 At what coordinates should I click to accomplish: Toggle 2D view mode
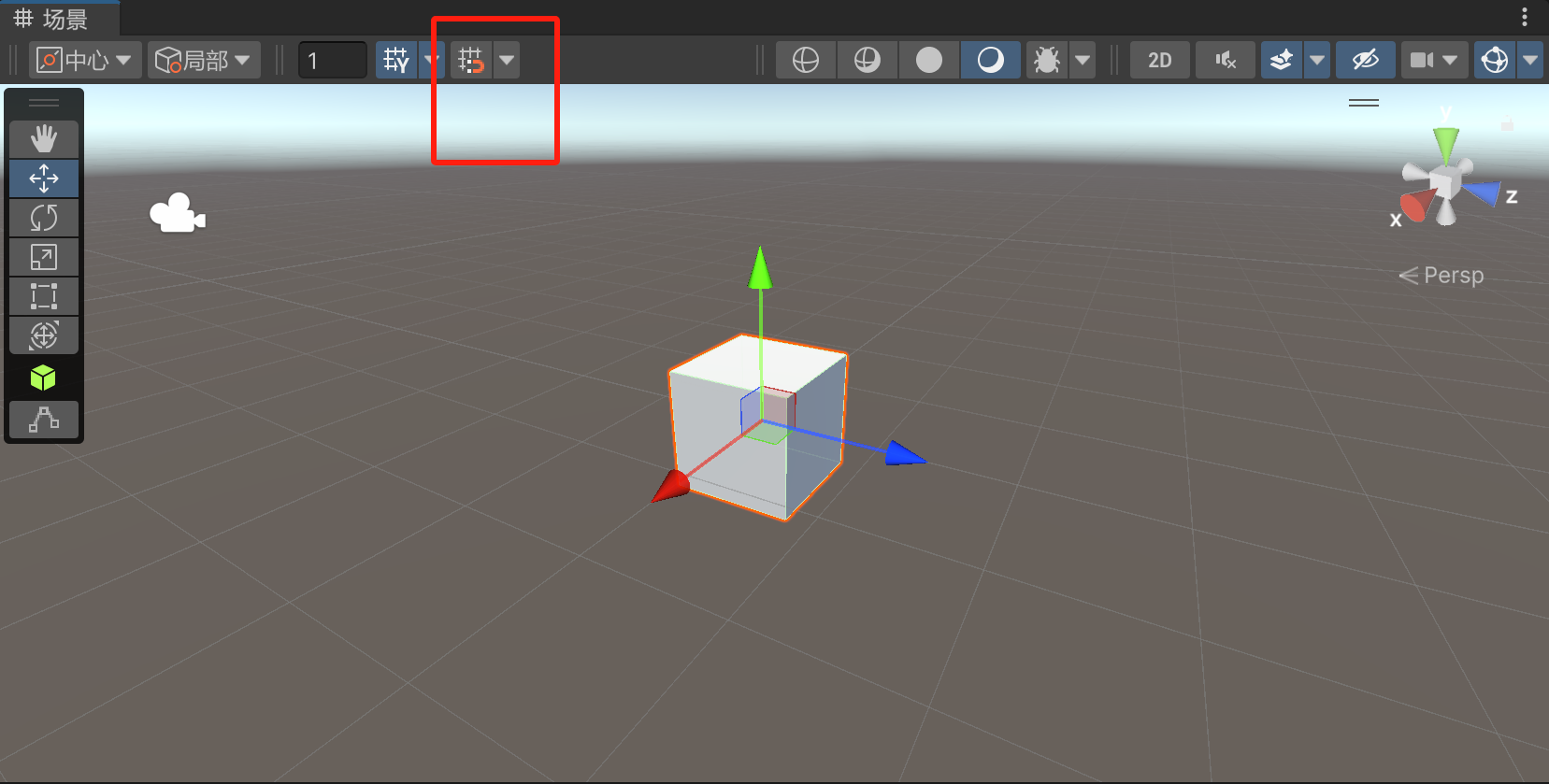pos(1160,60)
